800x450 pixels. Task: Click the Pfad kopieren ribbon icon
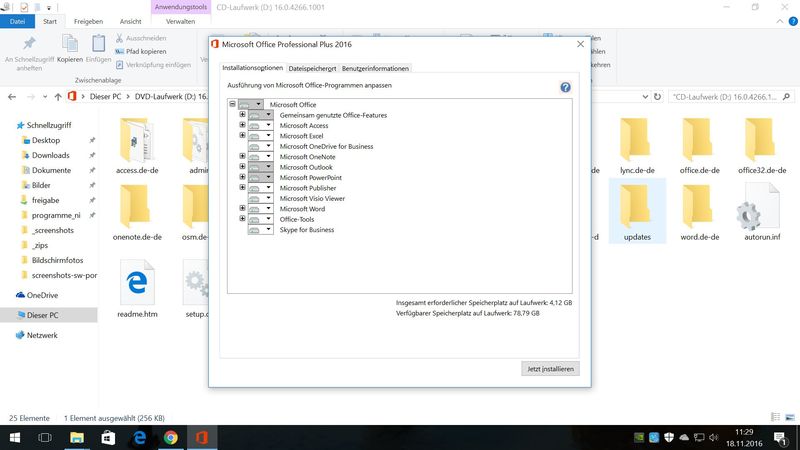[119, 51]
